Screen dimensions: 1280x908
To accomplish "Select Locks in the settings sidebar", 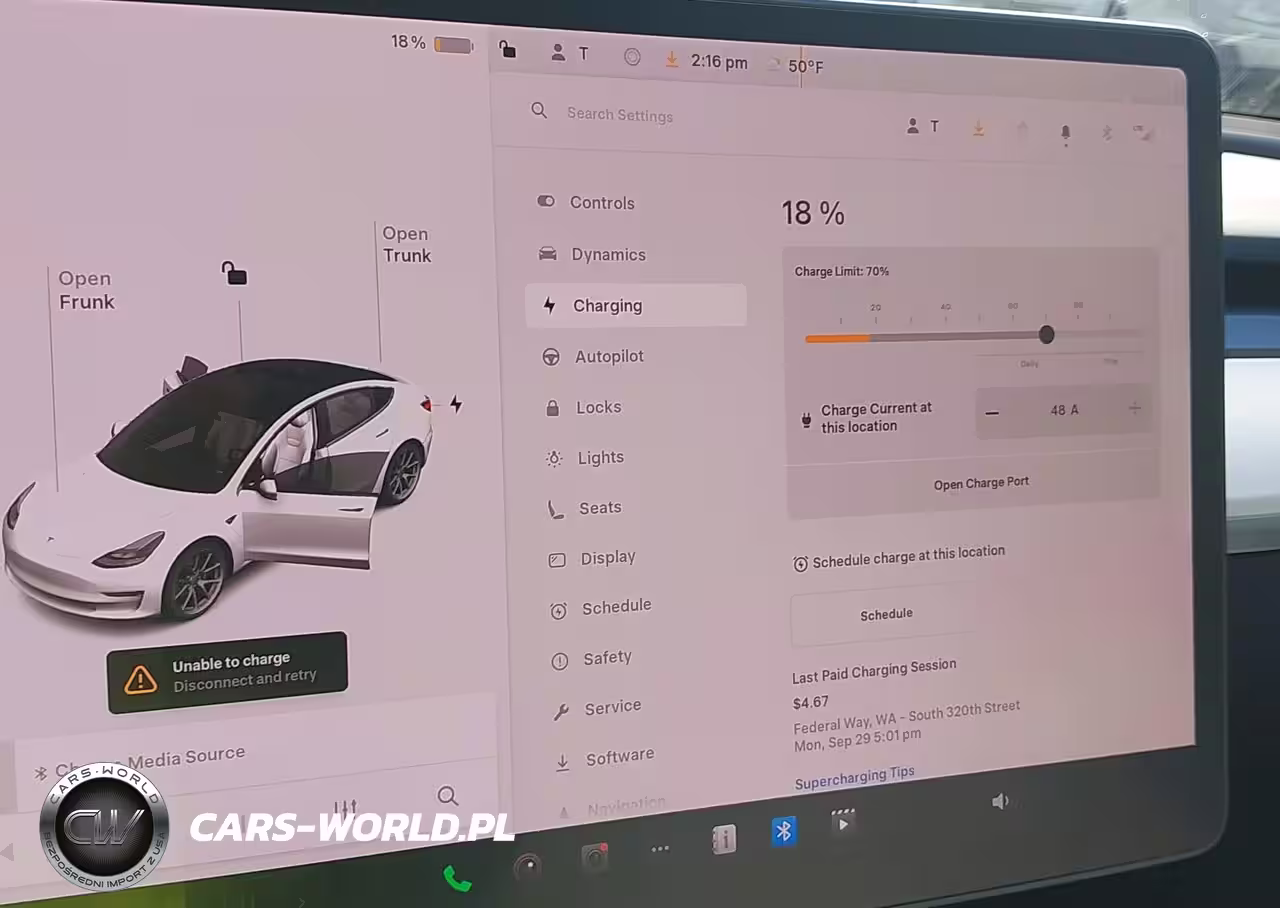I will tap(598, 407).
